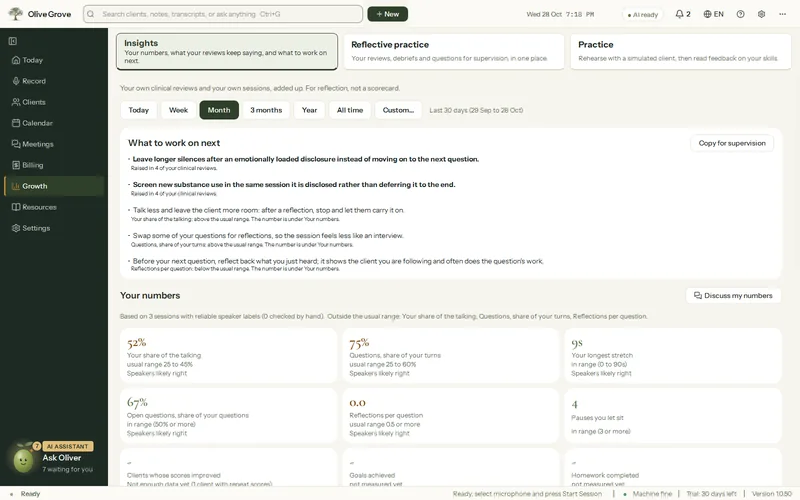Select the All time range
Viewport: 800px width, 500px height.
349,110
